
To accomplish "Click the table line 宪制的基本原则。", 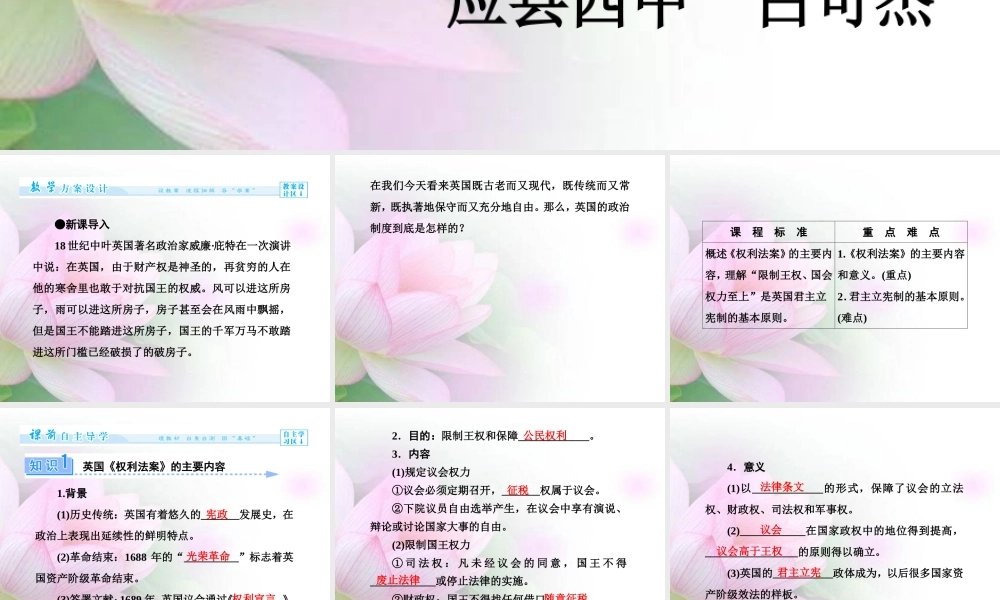I will tap(747, 318).
